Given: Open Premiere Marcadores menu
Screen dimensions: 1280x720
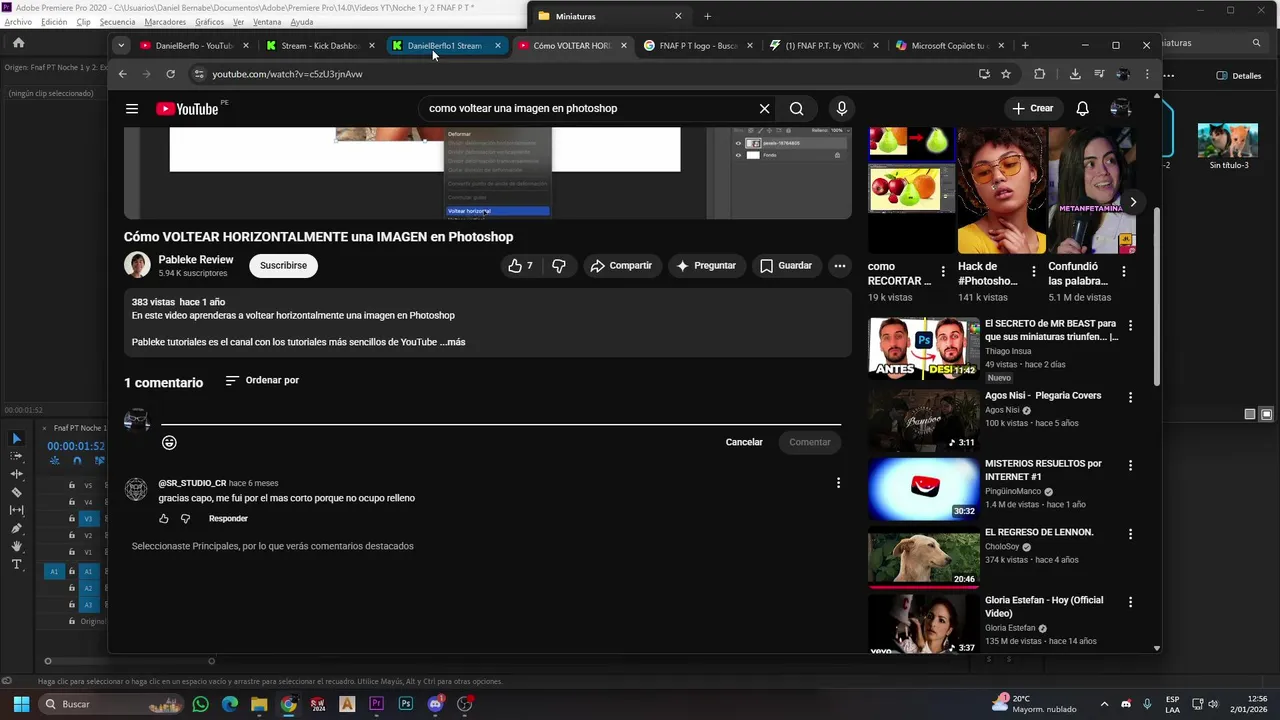Looking at the screenshot, I should (x=165, y=22).
